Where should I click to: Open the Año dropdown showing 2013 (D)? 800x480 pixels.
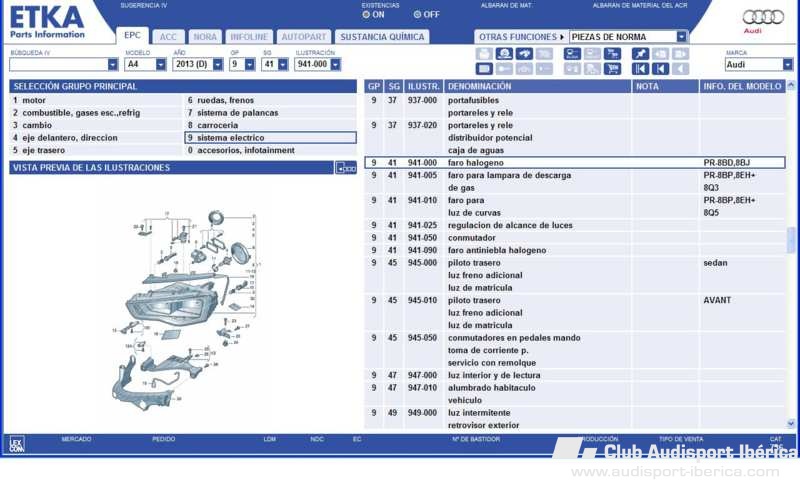(218, 65)
